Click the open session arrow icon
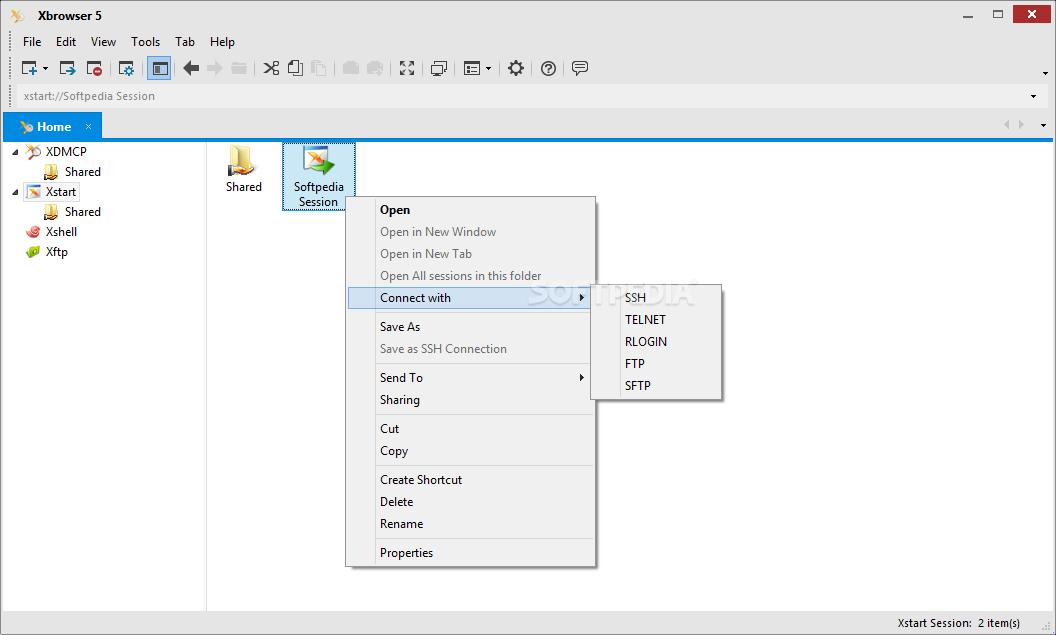 tap(67, 68)
